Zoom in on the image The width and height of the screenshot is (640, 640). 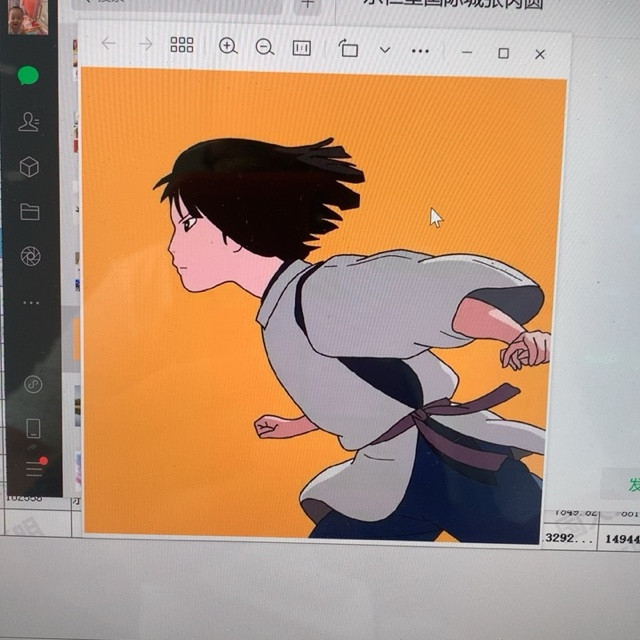[228, 46]
